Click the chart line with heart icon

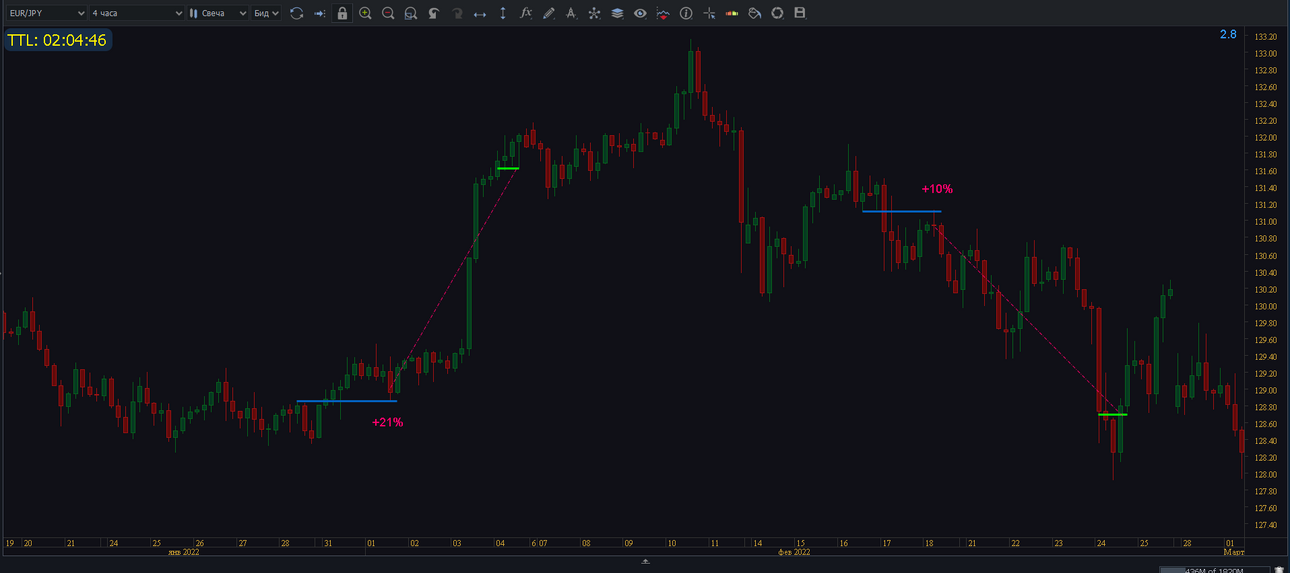[663, 13]
